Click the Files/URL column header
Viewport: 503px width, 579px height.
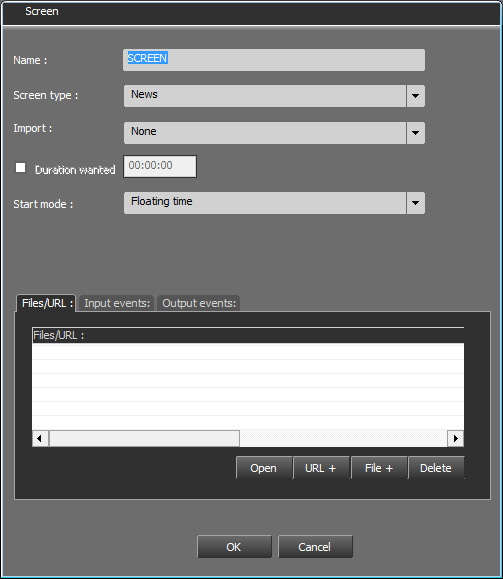(x=248, y=335)
